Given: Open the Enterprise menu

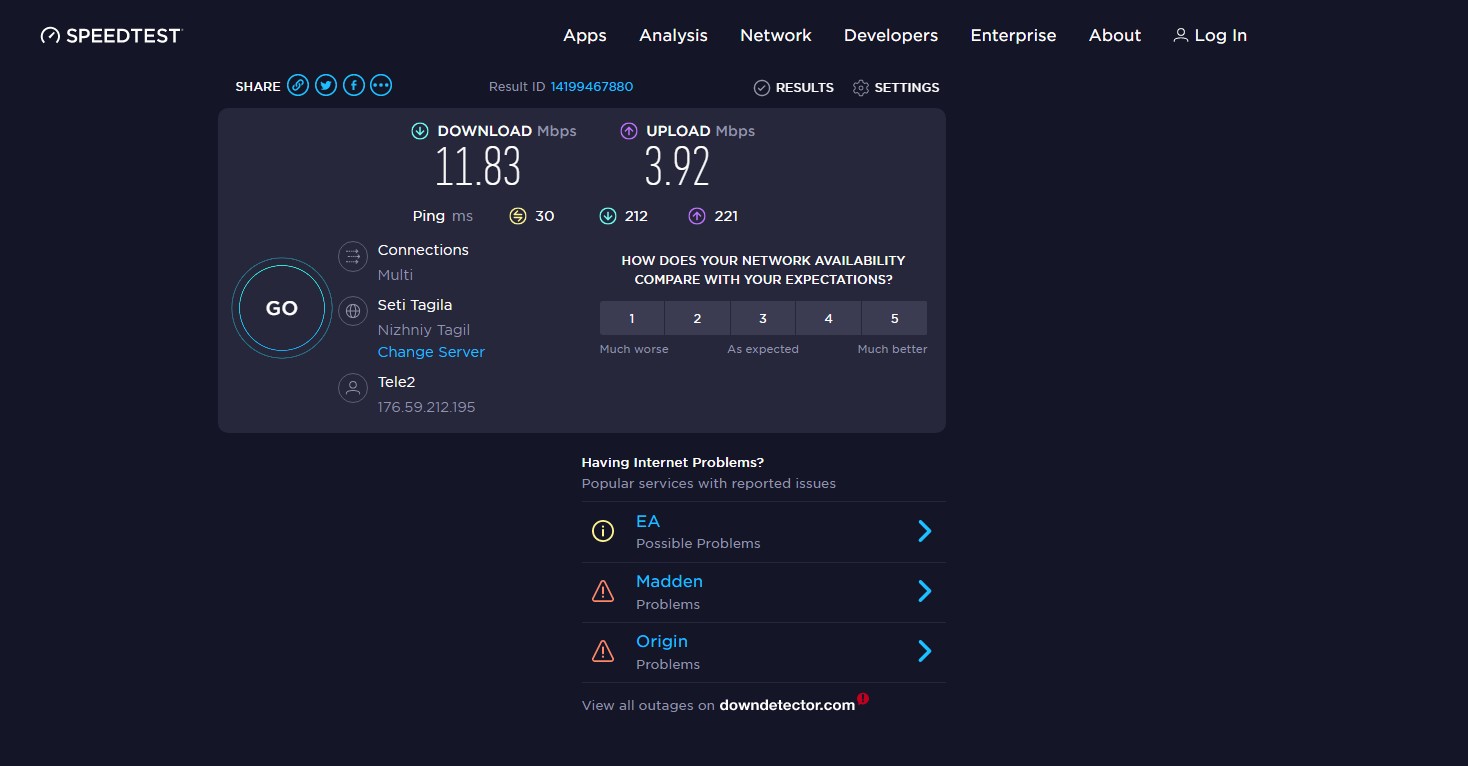Looking at the screenshot, I should click(x=1013, y=35).
